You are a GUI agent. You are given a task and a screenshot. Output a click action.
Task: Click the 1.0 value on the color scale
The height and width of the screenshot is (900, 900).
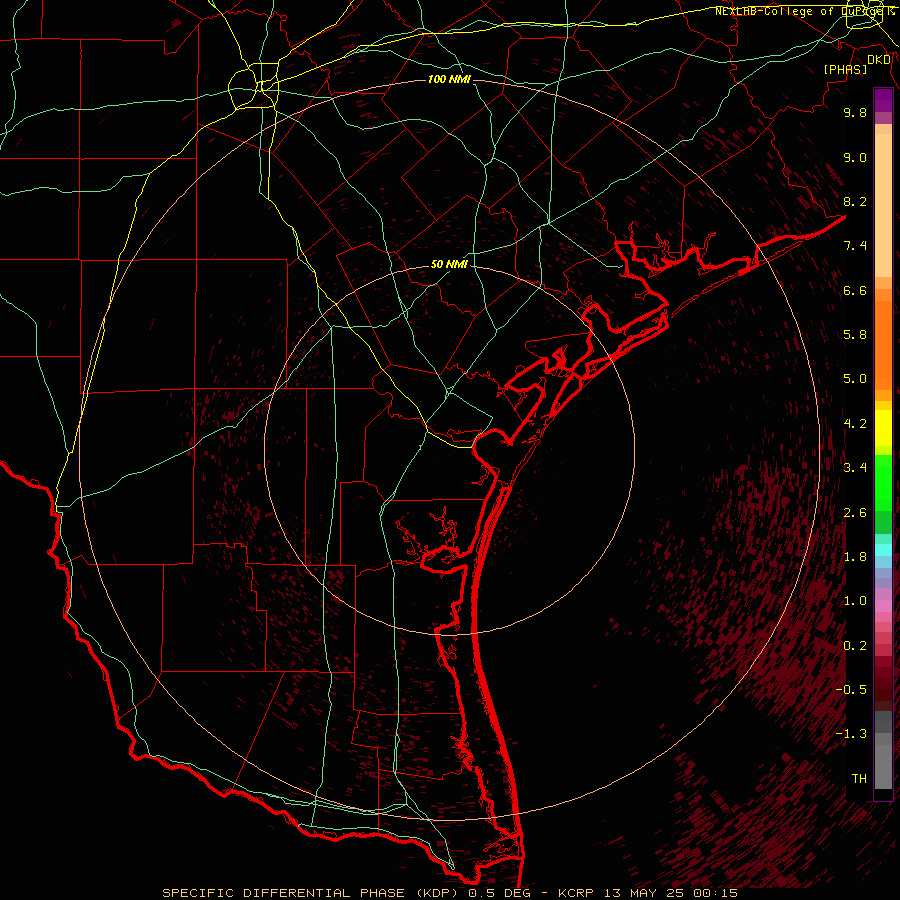click(x=855, y=601)
